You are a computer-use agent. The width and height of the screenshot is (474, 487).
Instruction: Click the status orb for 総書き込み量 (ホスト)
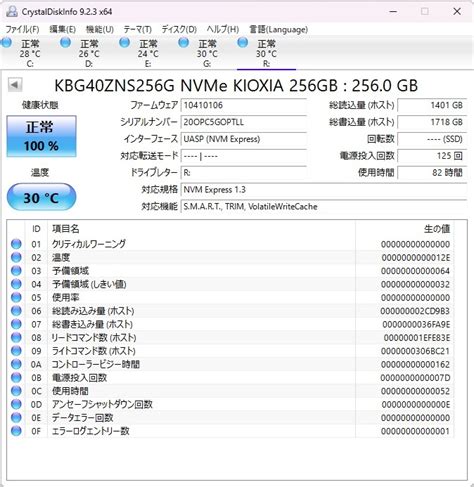16,324
